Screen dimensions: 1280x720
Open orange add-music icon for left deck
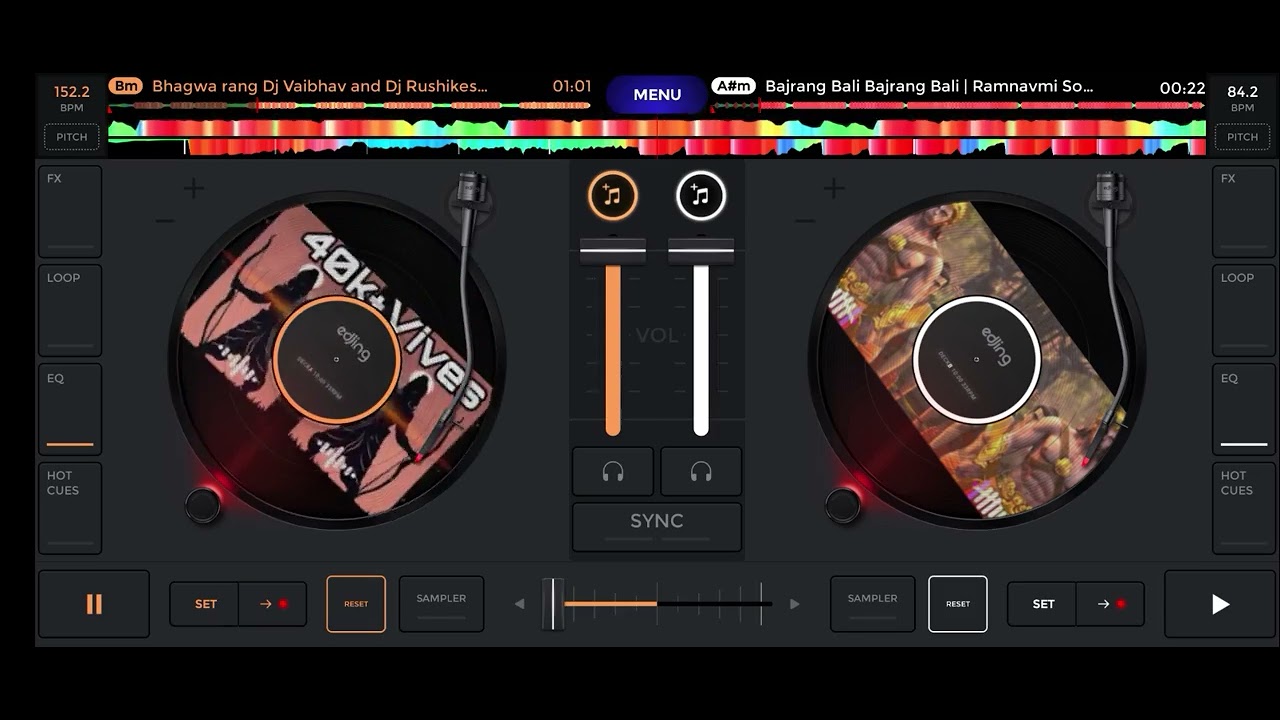point(613,195)
